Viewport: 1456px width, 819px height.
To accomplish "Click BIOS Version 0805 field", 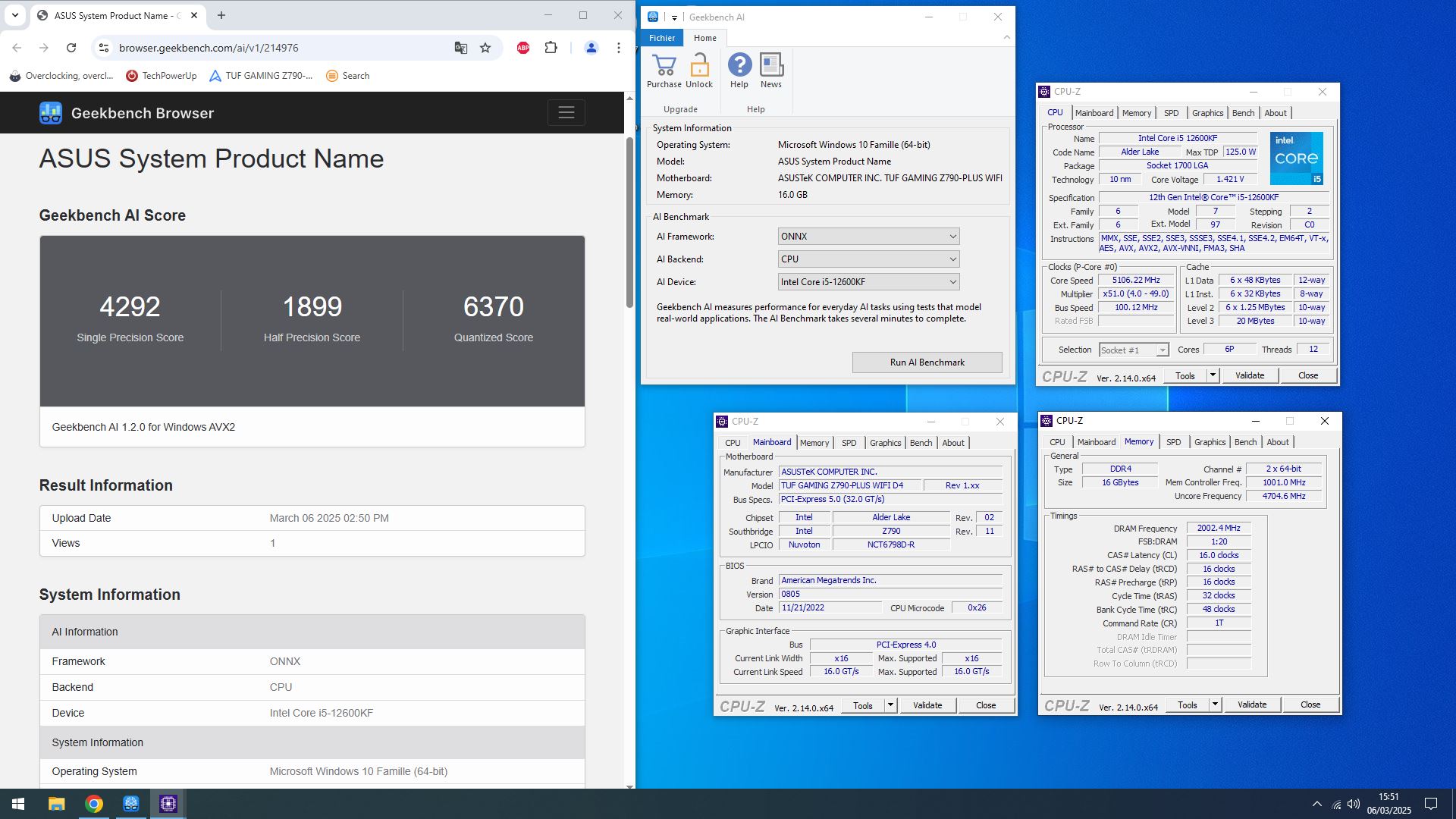I will click(890, 594).
